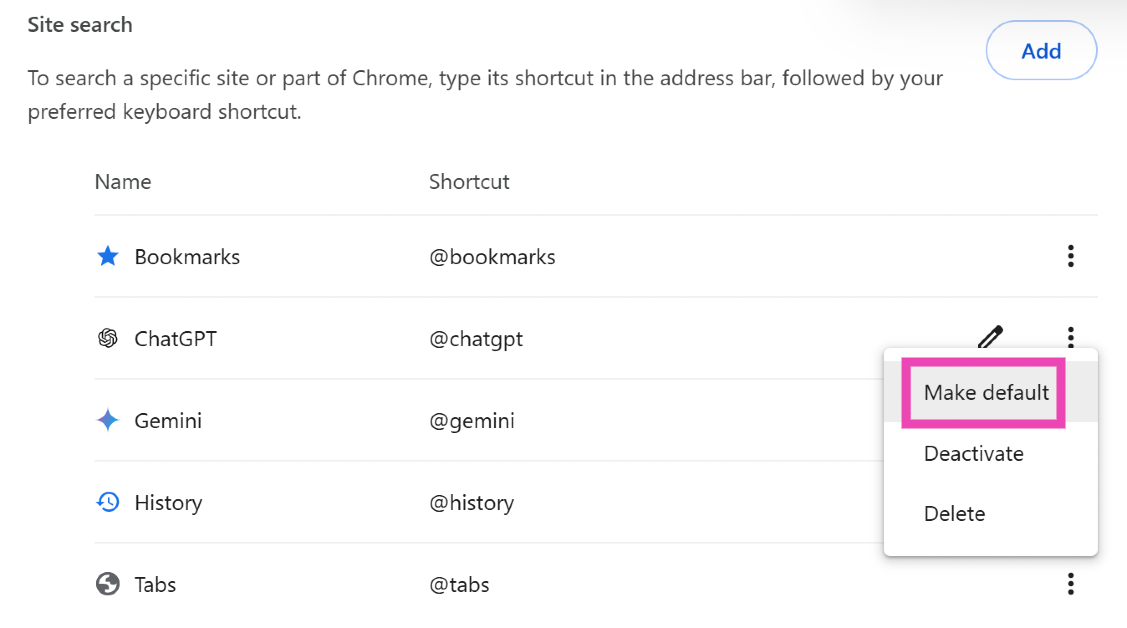Click the Add site search button
Screen dimensions: 1127x628
point(1041,51)
